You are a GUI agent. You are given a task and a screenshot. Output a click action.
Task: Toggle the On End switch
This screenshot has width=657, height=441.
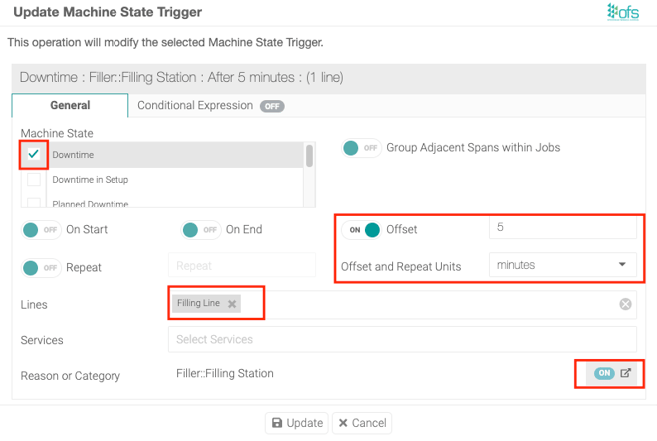point(201,230)
